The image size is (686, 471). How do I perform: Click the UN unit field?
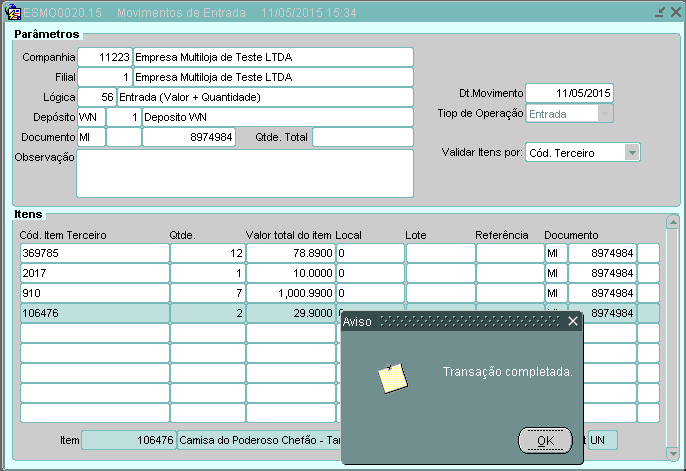pyautogui.click(x=603, y=440)
